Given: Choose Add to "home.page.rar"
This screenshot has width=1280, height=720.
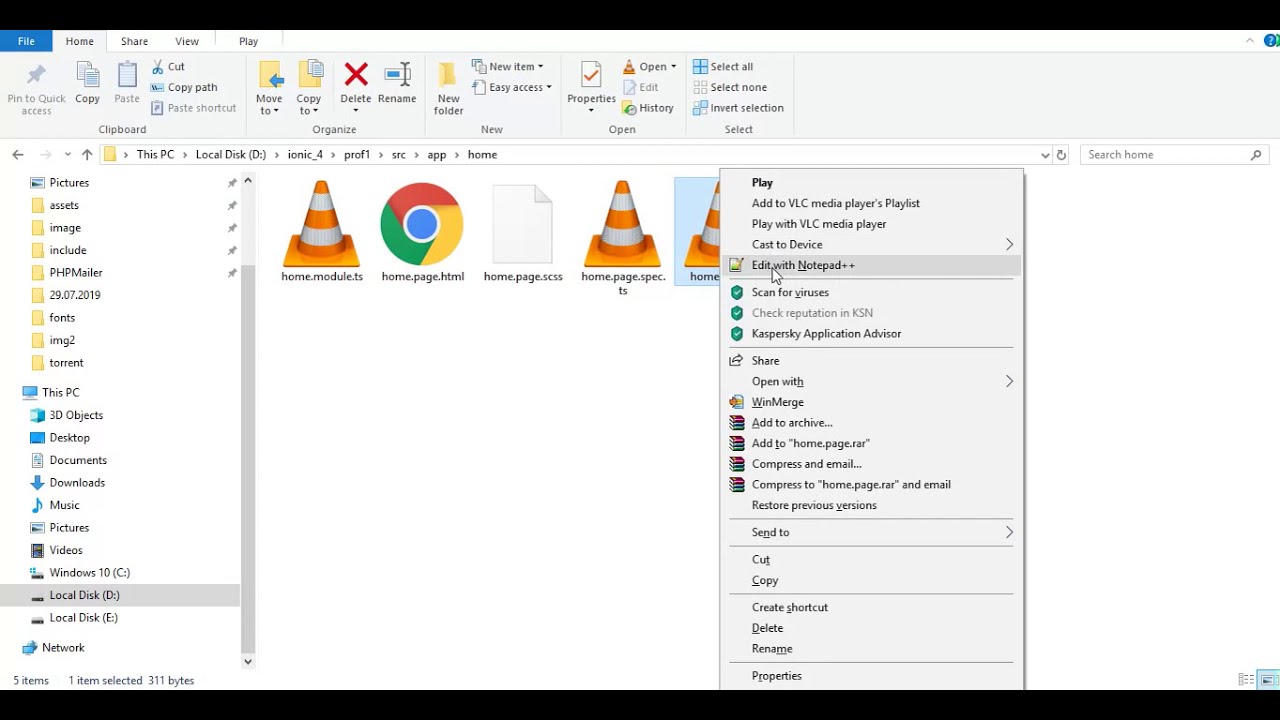Looking at the screenshot, I should pos(871,443).
